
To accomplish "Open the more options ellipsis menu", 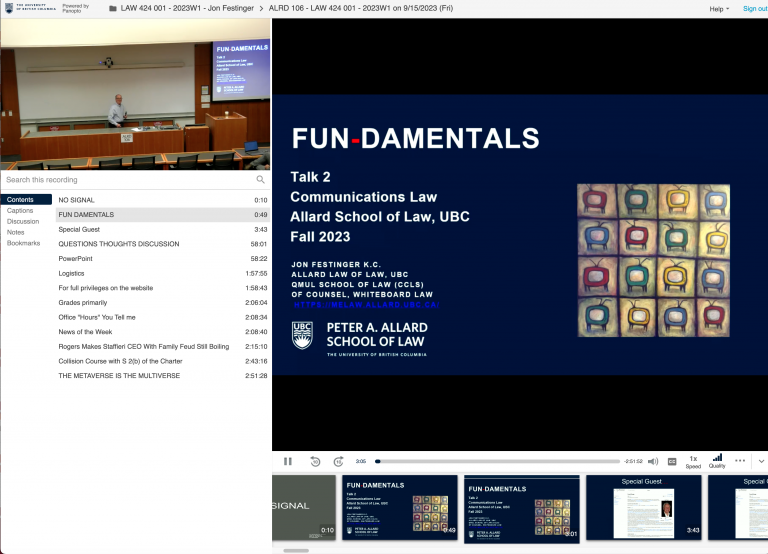I will coord(740,460).
